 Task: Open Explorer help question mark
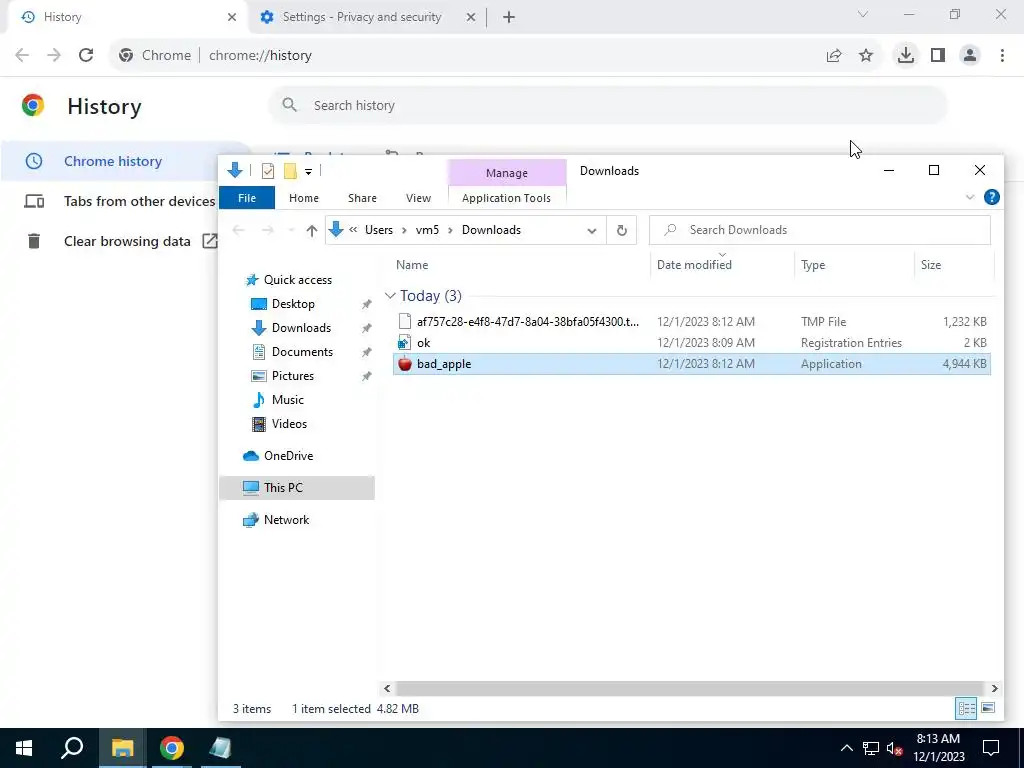pyautogui.click(x=991, y=197)
